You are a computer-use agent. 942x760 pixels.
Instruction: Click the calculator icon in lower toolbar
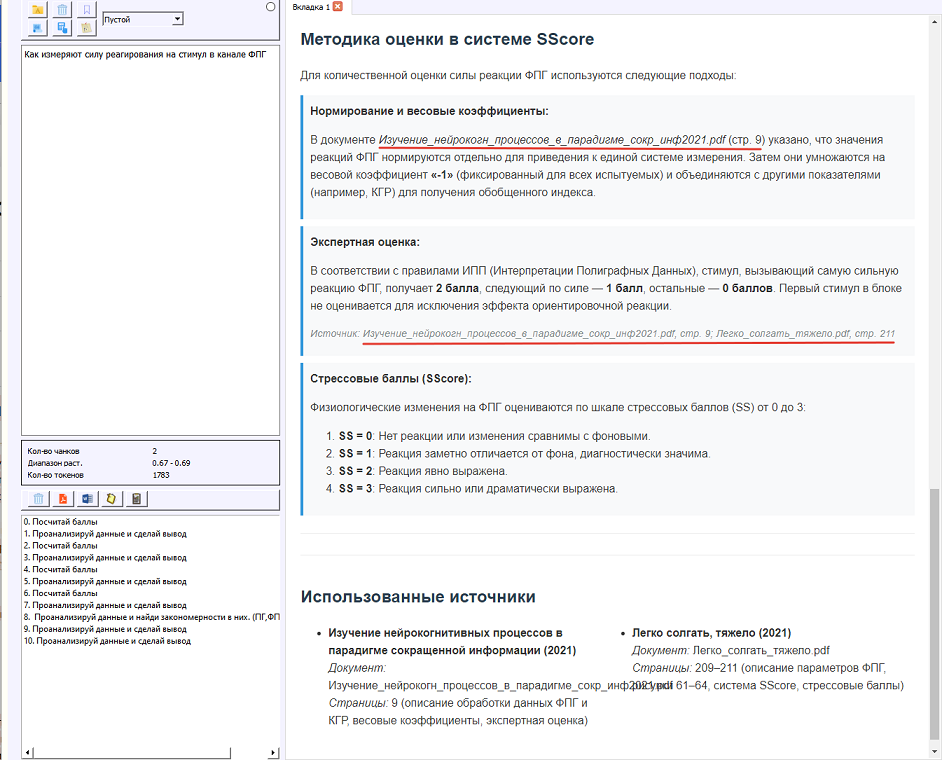(136, 499)
